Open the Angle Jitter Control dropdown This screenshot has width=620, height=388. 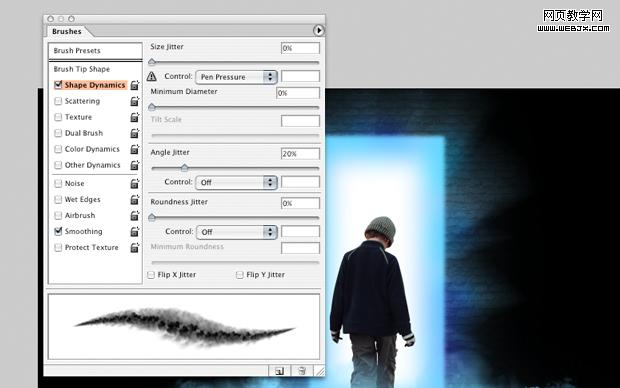[236, 182]
